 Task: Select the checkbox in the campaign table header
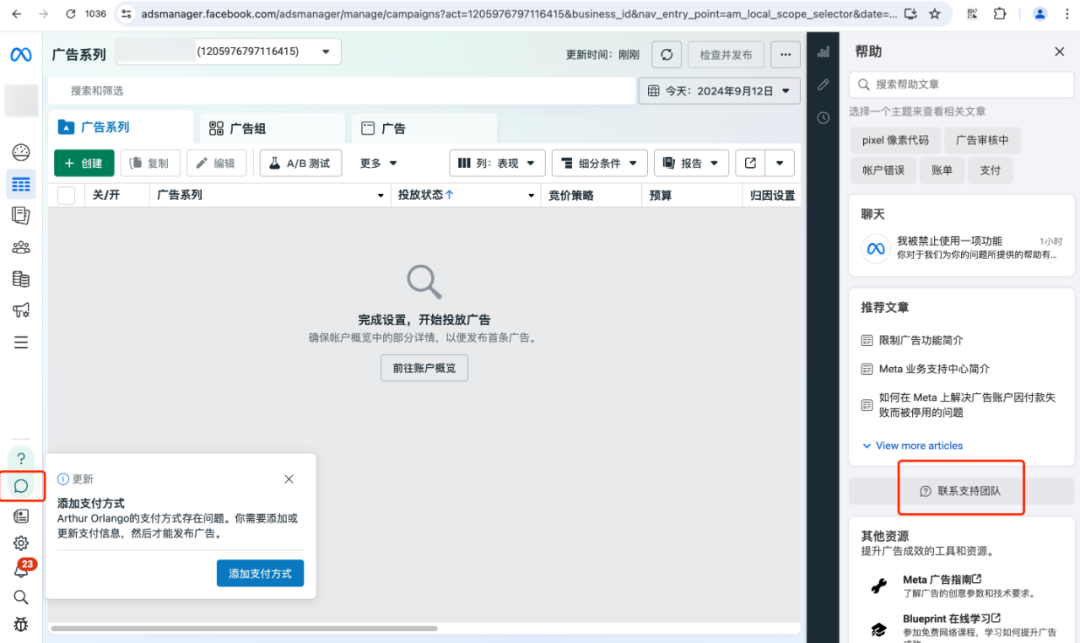tap(65, 195)
